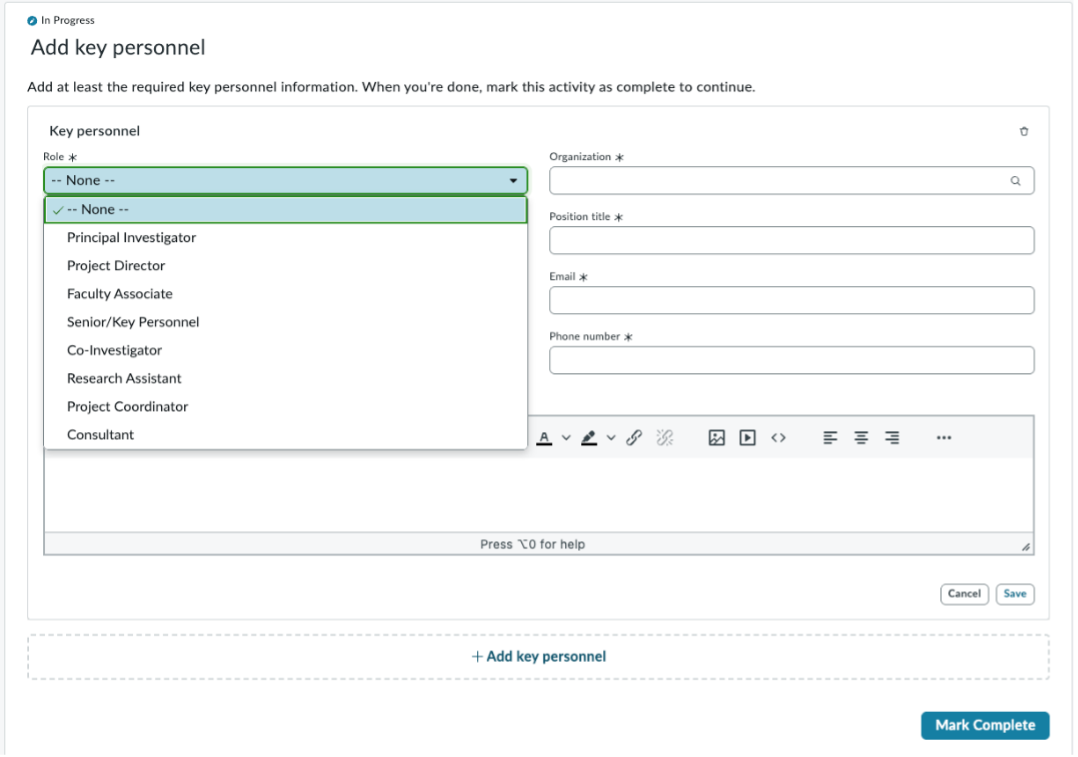Click the Position title field
The image size is (1078, 757).
pyautogui.click(x=791, y=241)
